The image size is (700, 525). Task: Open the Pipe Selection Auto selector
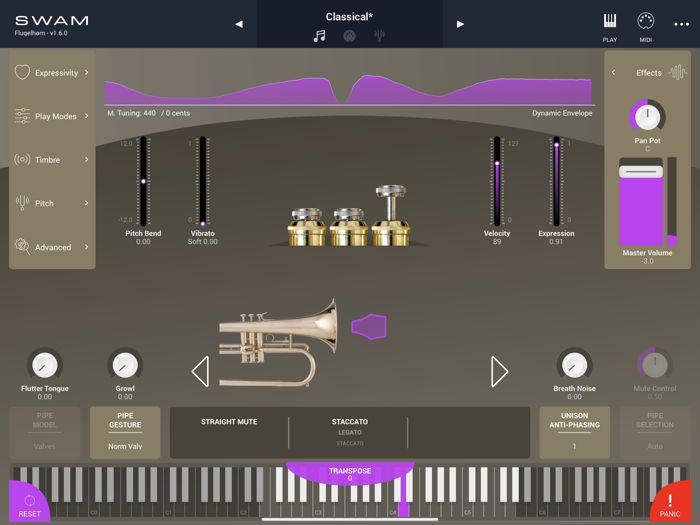tap(654, 432)
